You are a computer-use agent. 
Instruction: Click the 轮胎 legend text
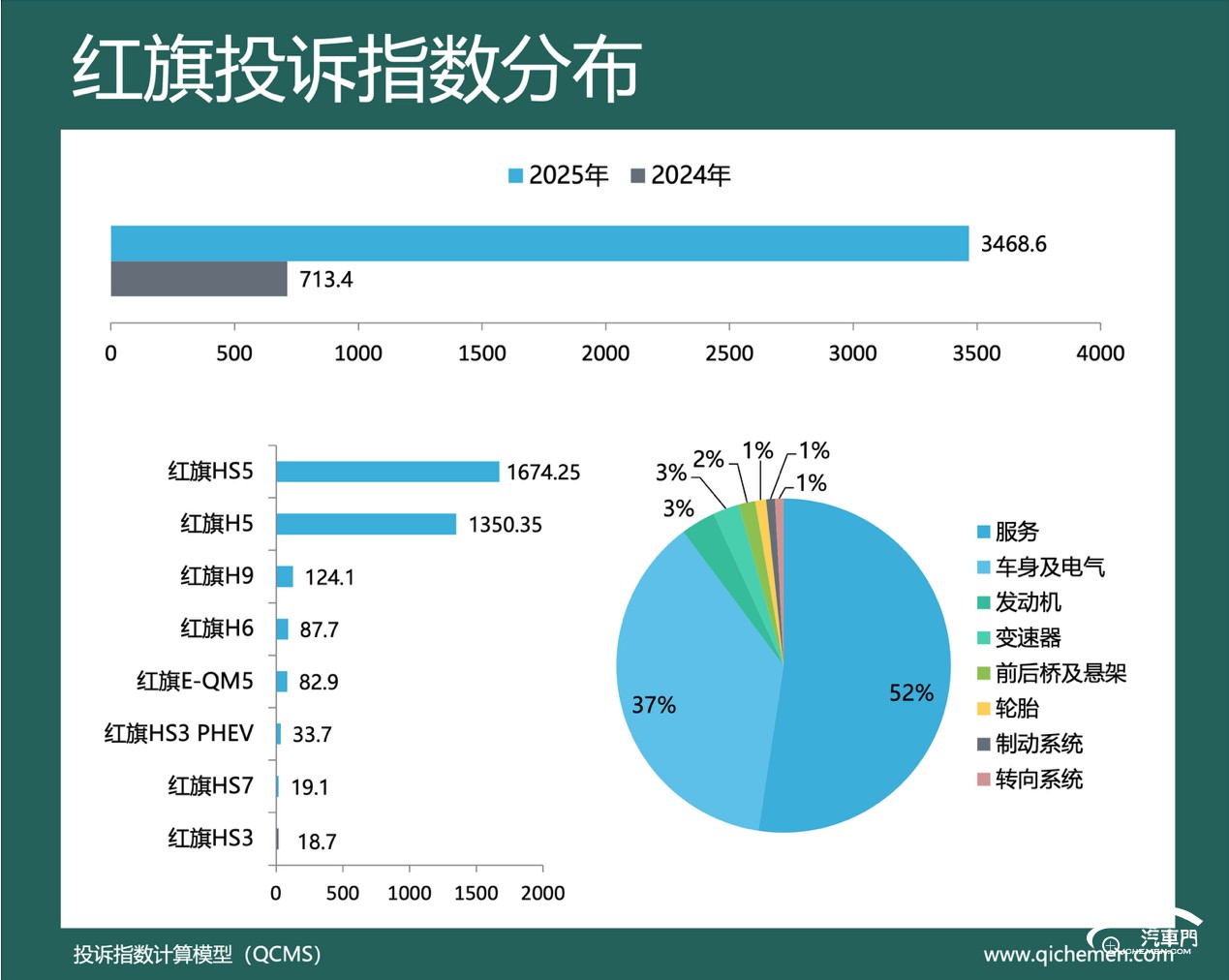coord(1017,709)
